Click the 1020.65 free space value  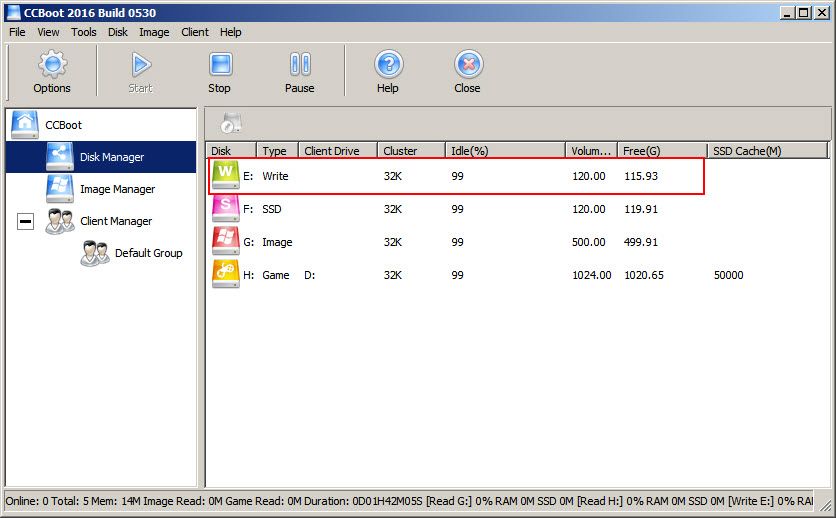[644, 275]
